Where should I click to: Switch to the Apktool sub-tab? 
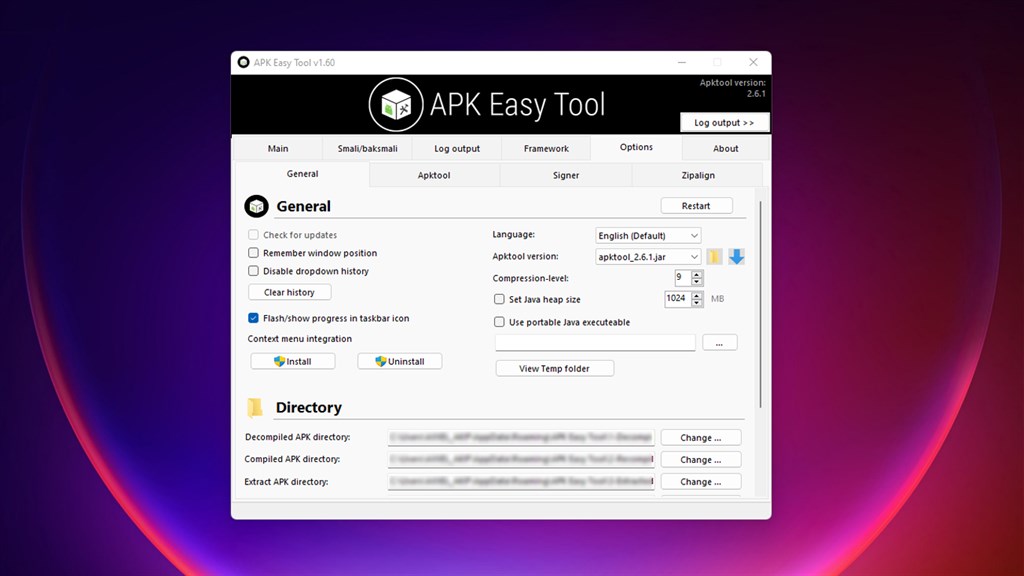click(x=434, y=175)
